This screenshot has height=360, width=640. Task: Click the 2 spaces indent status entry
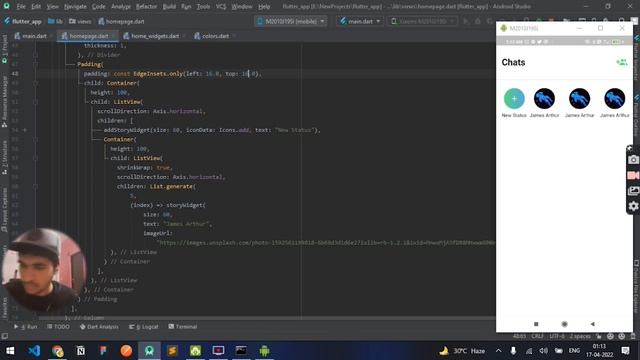coord(580,336)
